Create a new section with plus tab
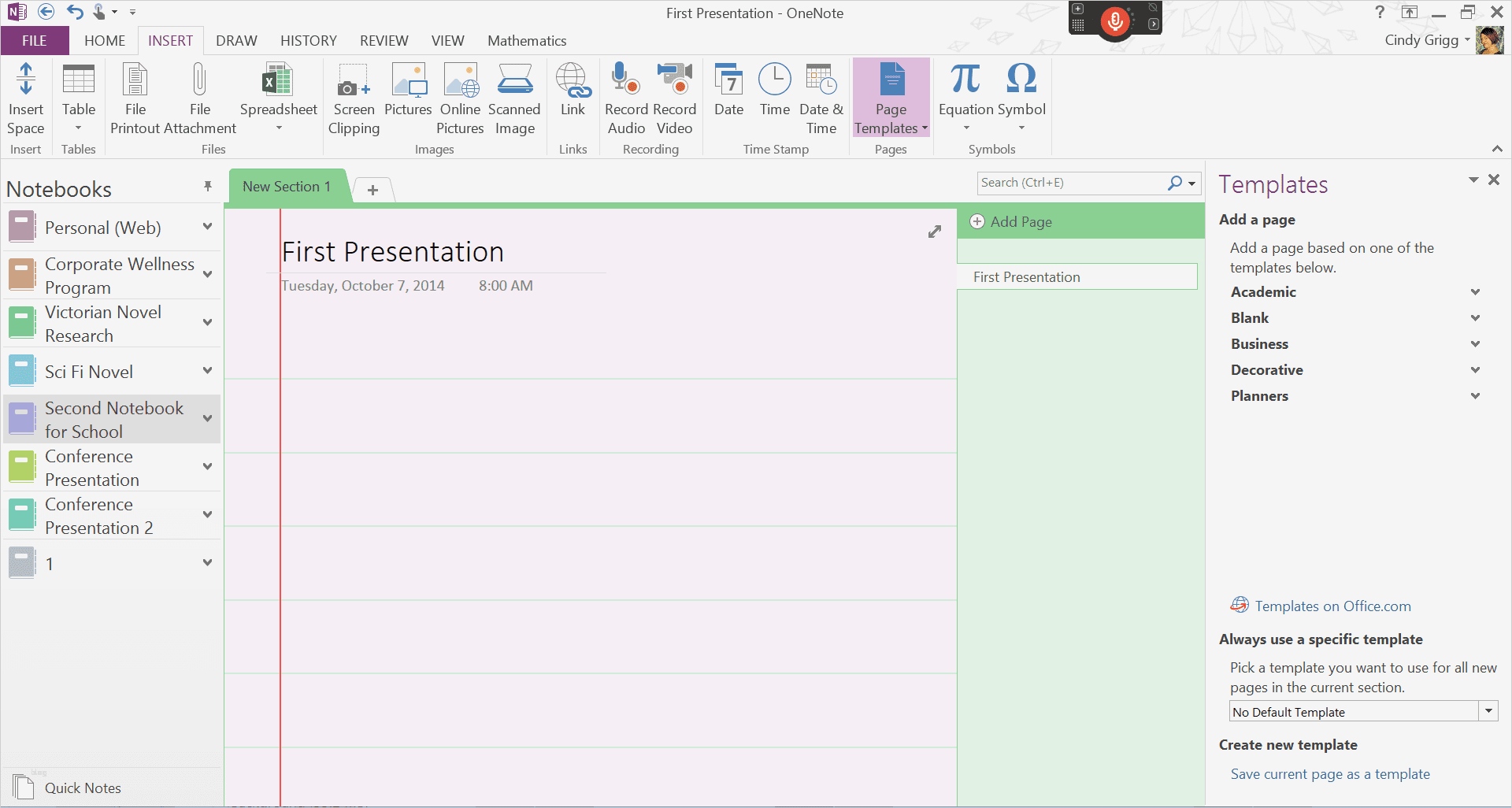The height and width of the screenshot is (808, 1512). (x=373, y=190)
